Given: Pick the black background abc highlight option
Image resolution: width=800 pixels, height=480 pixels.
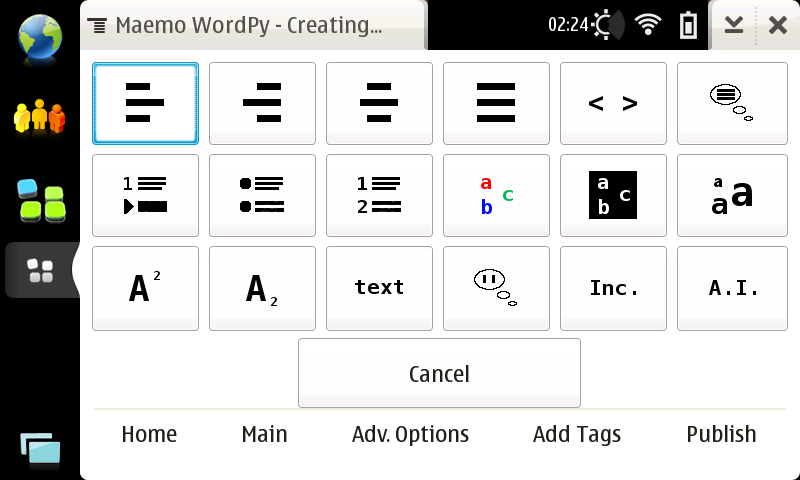Looking at the screenshot, I should tap(613, 195).
